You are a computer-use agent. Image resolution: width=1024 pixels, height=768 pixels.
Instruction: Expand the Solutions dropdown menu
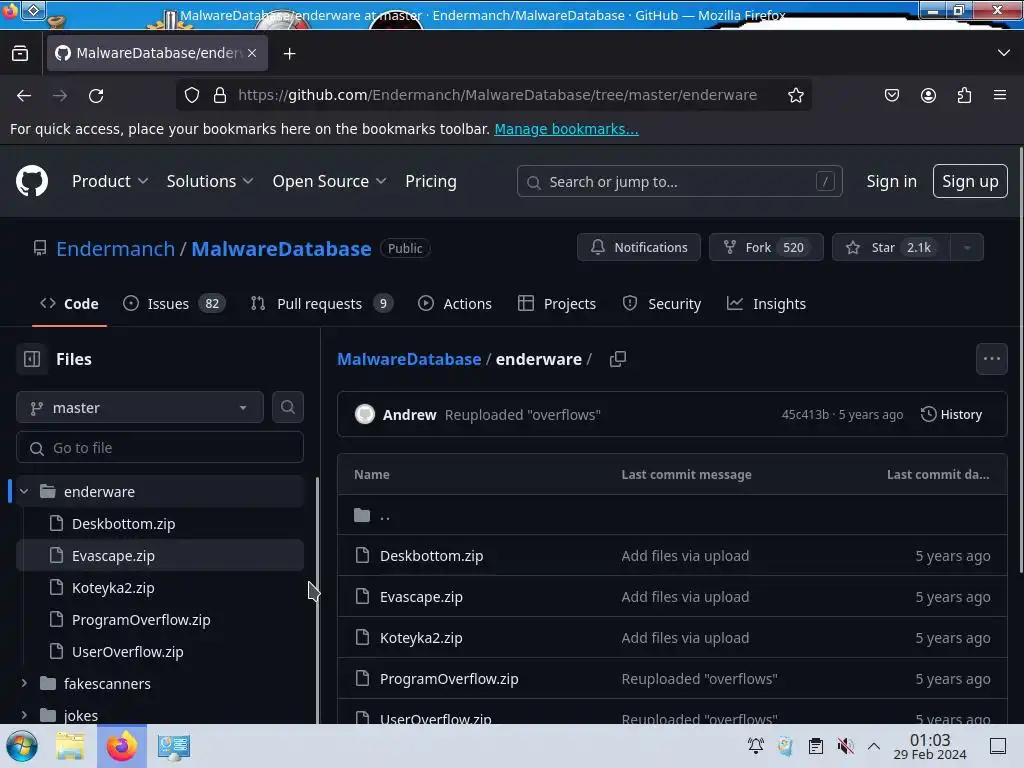(210, 181)
